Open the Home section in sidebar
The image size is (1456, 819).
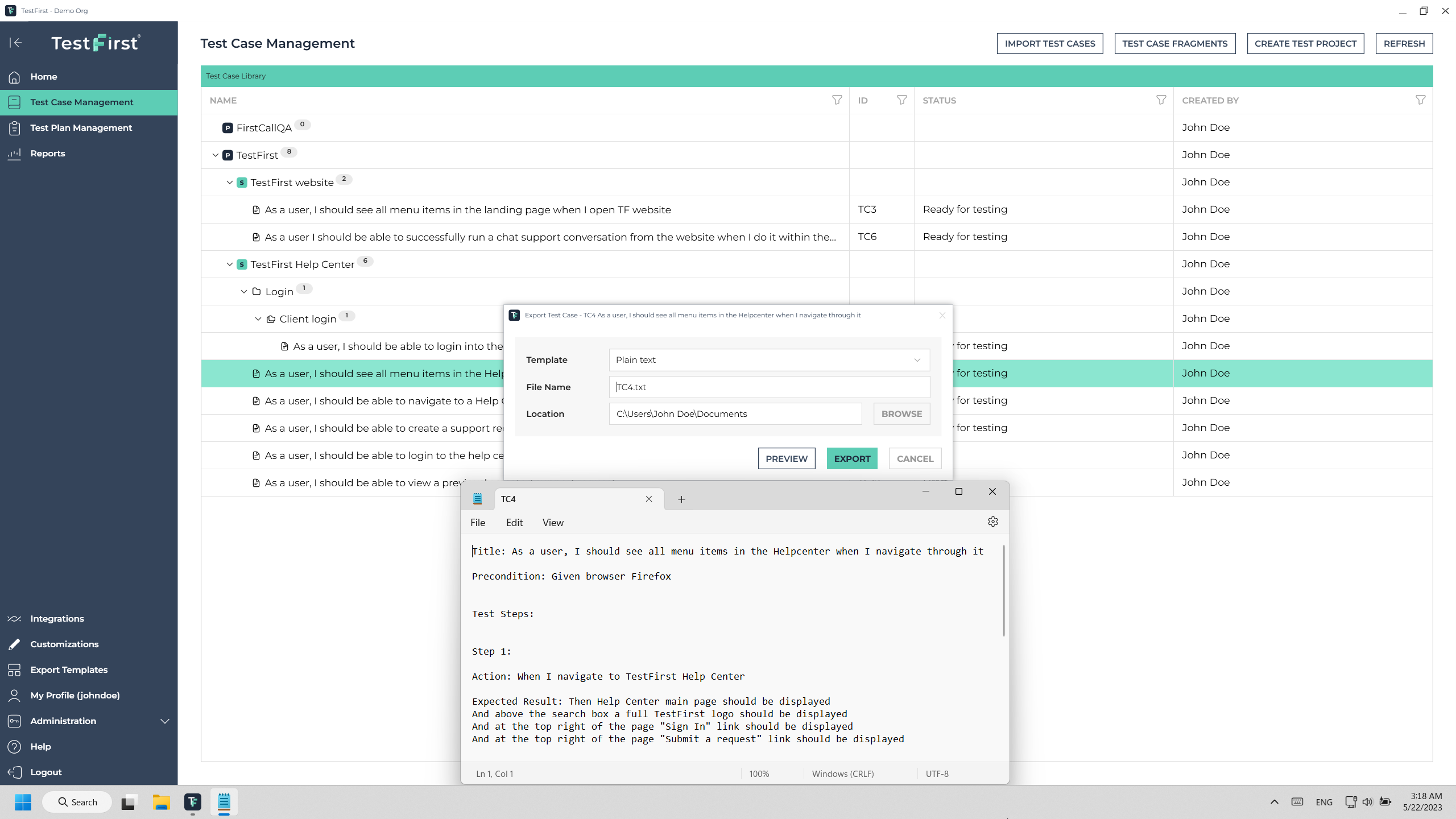44,76
